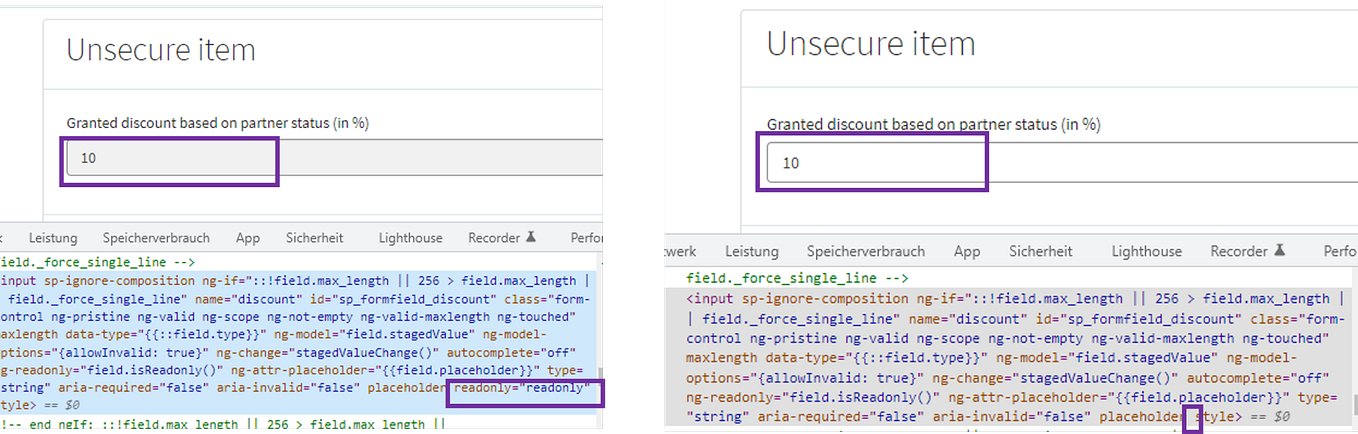Open Lighthouse tab in left DevTools

pos(410,237)
